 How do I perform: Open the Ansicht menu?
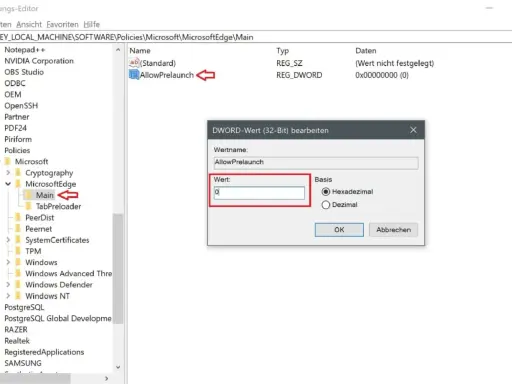pyautogui.click(x=29, y=24)
